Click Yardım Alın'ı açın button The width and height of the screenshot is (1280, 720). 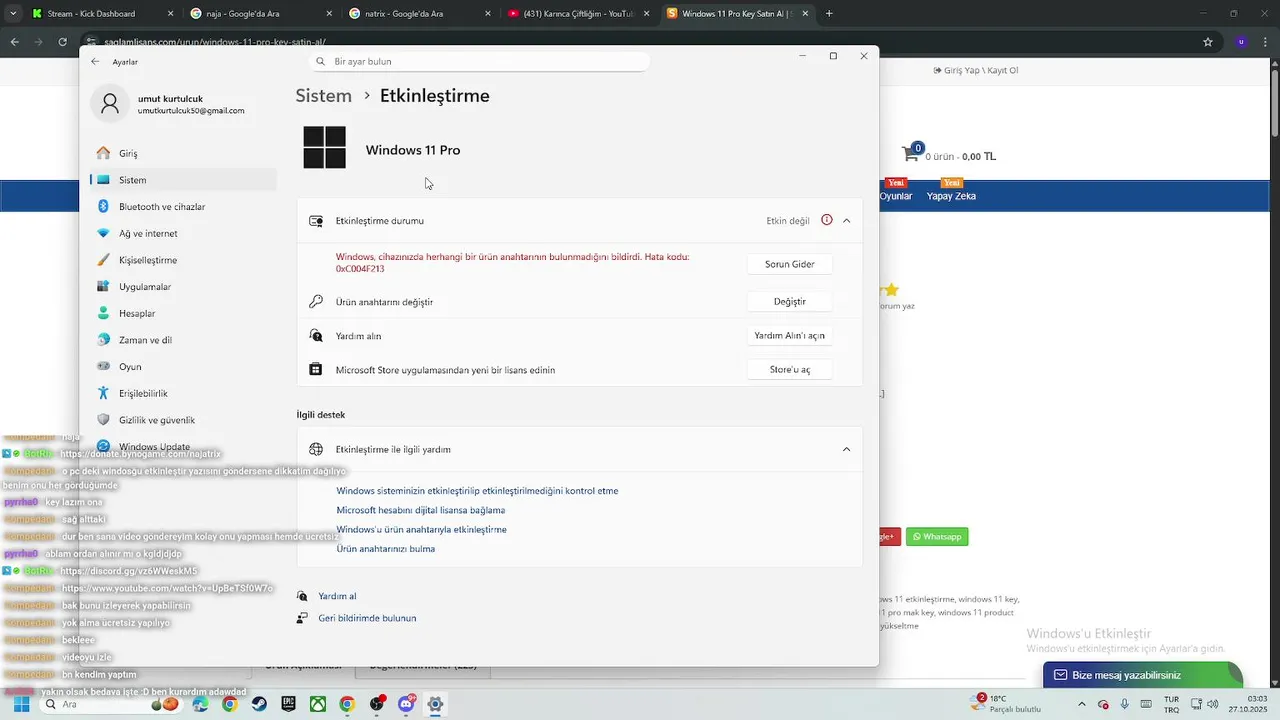tap(790, 336)
